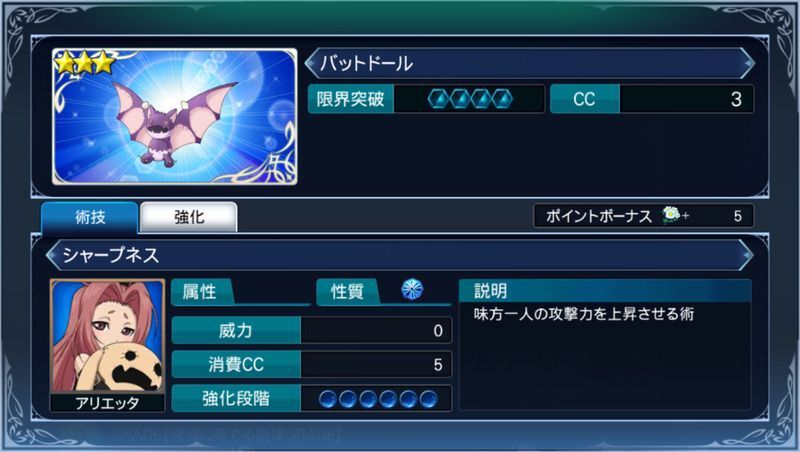Click the 消費CC row showing 5
800x452 pixels.
pyautogui.click(x=312, y=364)
